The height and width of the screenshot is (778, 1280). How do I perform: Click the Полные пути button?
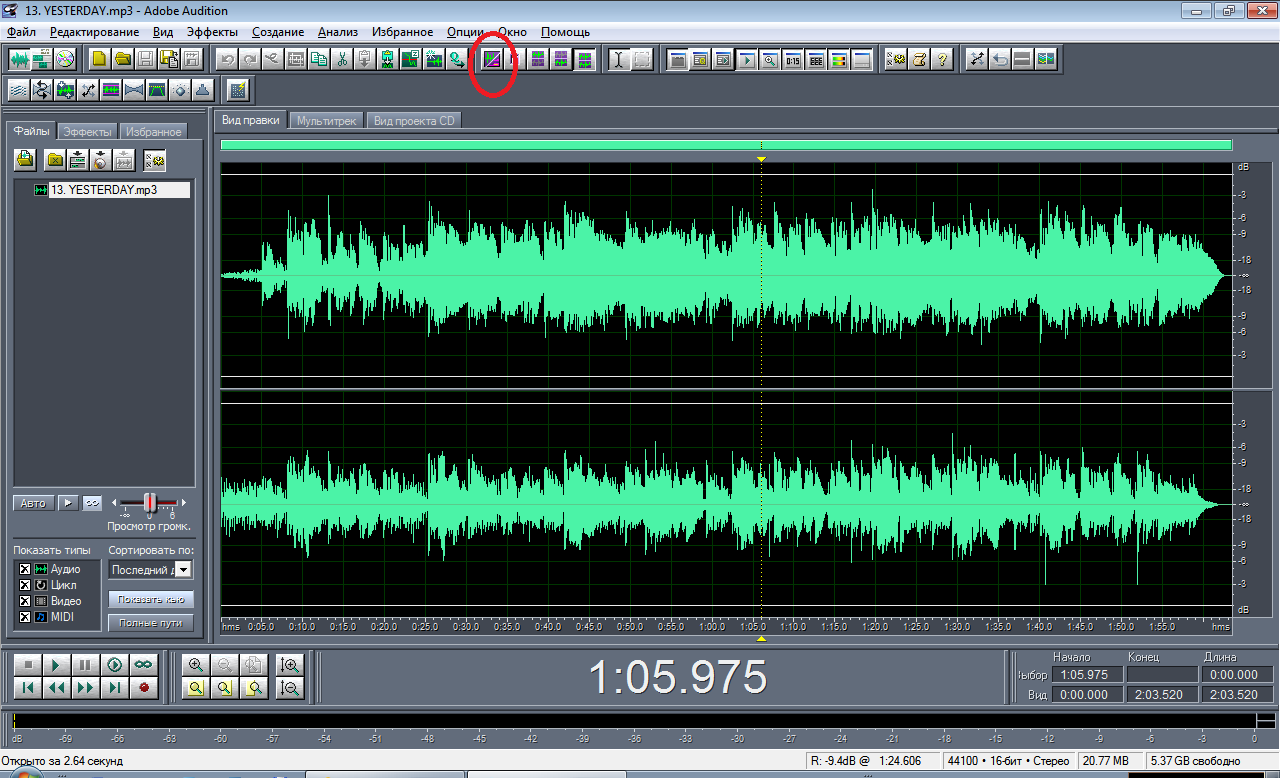pyautogui.click(x=150, y=623)
